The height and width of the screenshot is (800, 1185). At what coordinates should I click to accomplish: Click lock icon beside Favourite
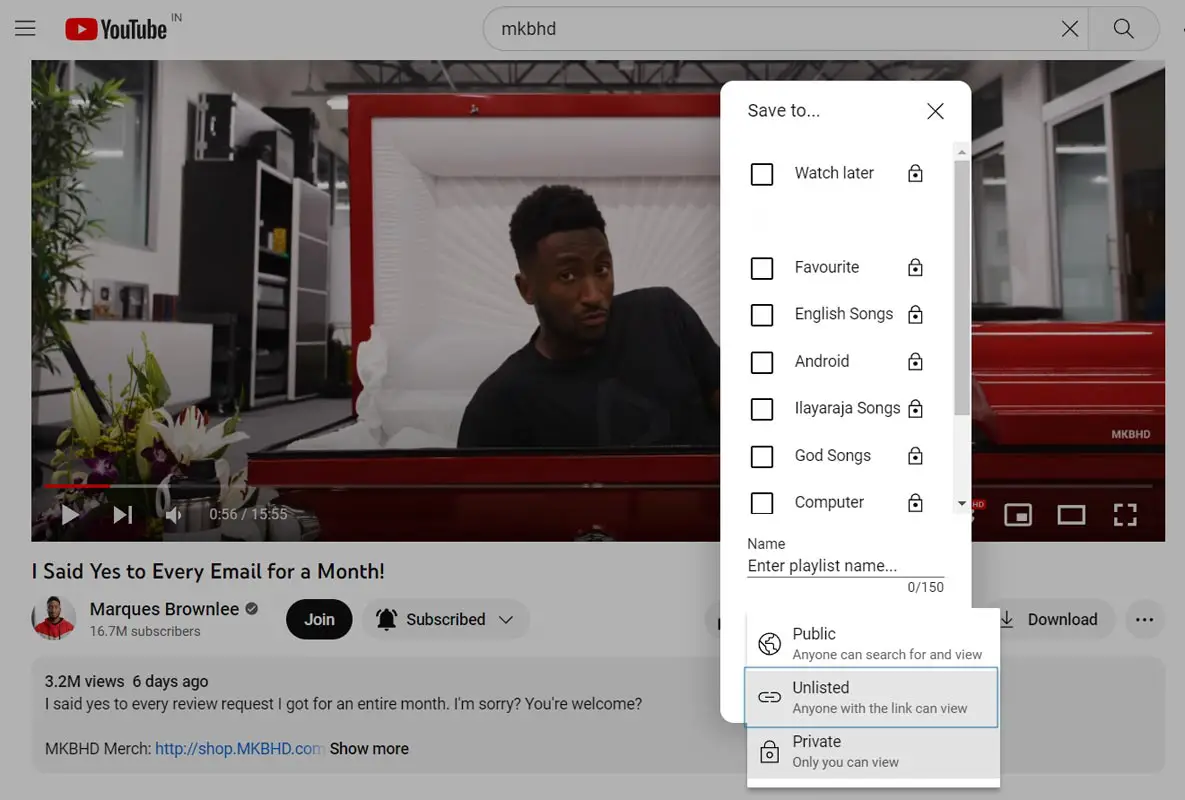pyautogui.click(x=915, y=267)
